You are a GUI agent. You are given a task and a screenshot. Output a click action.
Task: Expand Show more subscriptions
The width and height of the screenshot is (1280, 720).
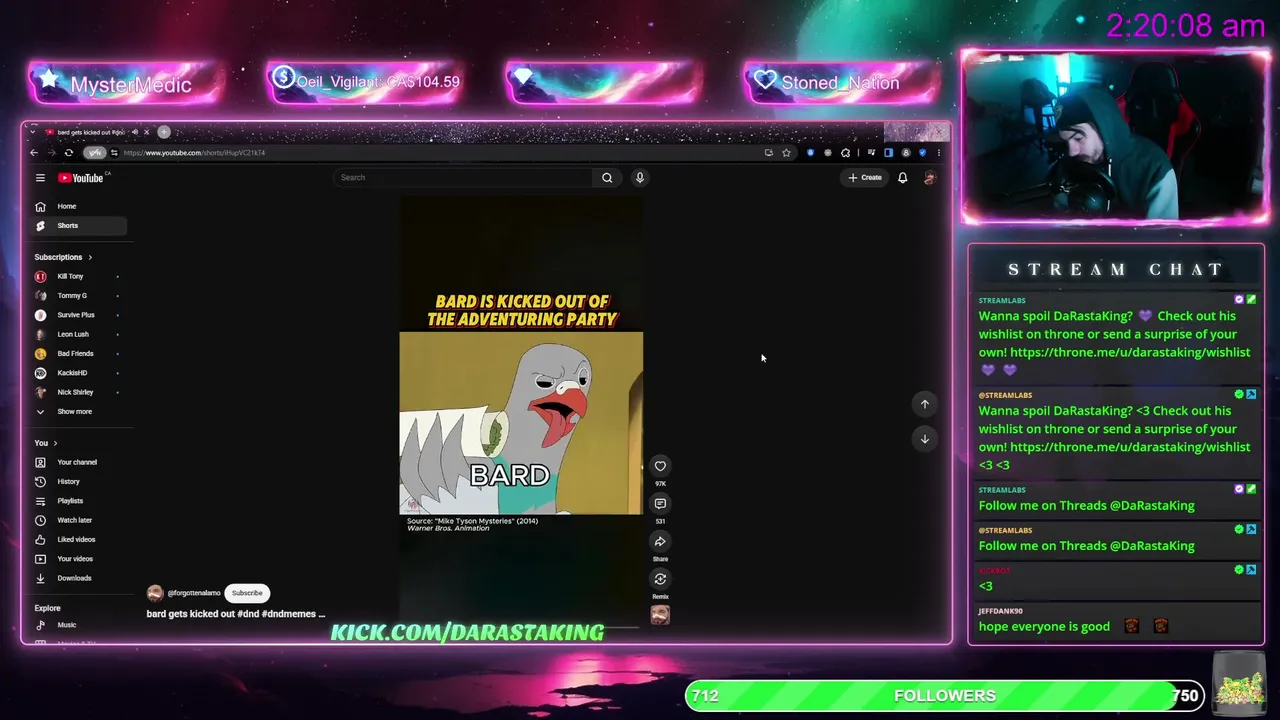point(80,412)
